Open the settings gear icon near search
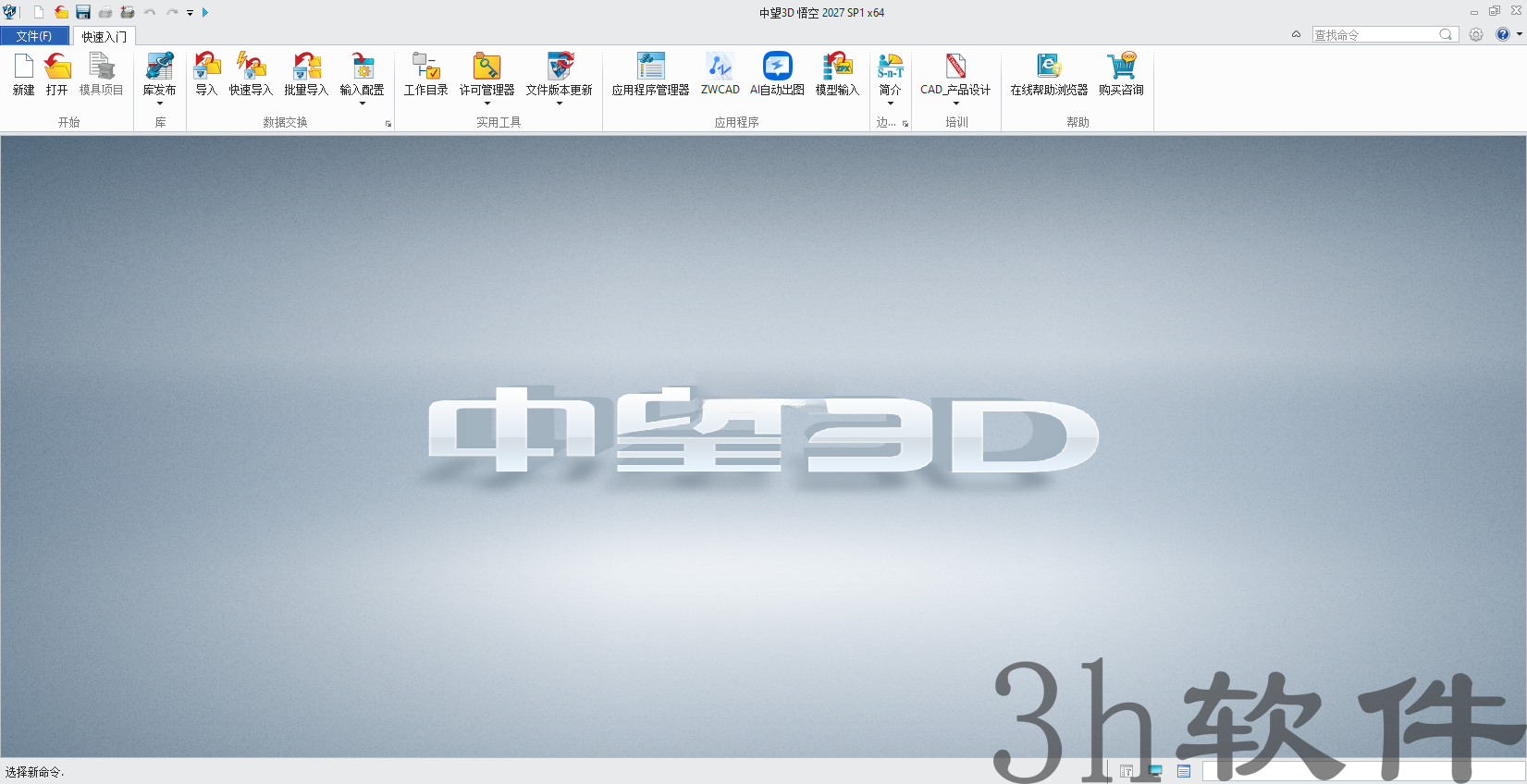 pos(1476,34)
